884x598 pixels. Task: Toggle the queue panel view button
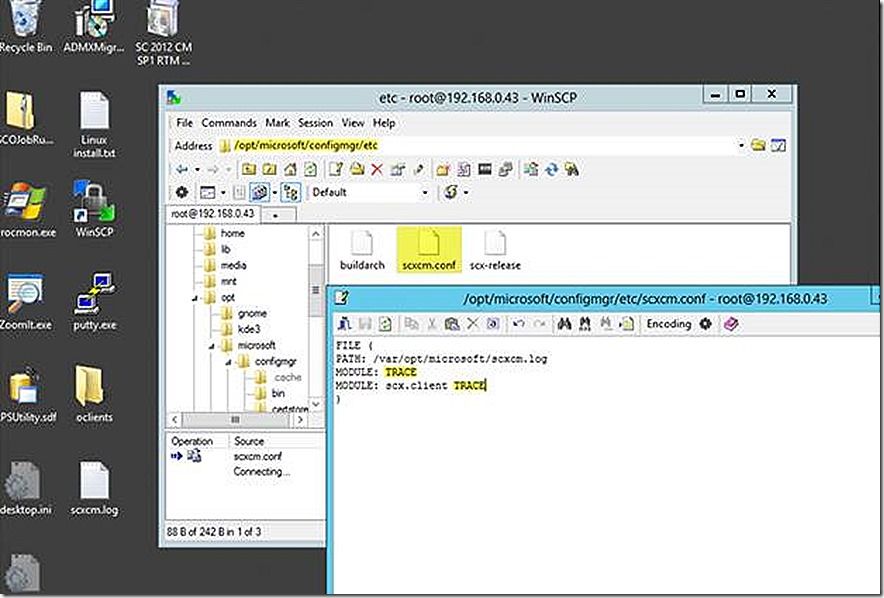[x=259, y=192]
